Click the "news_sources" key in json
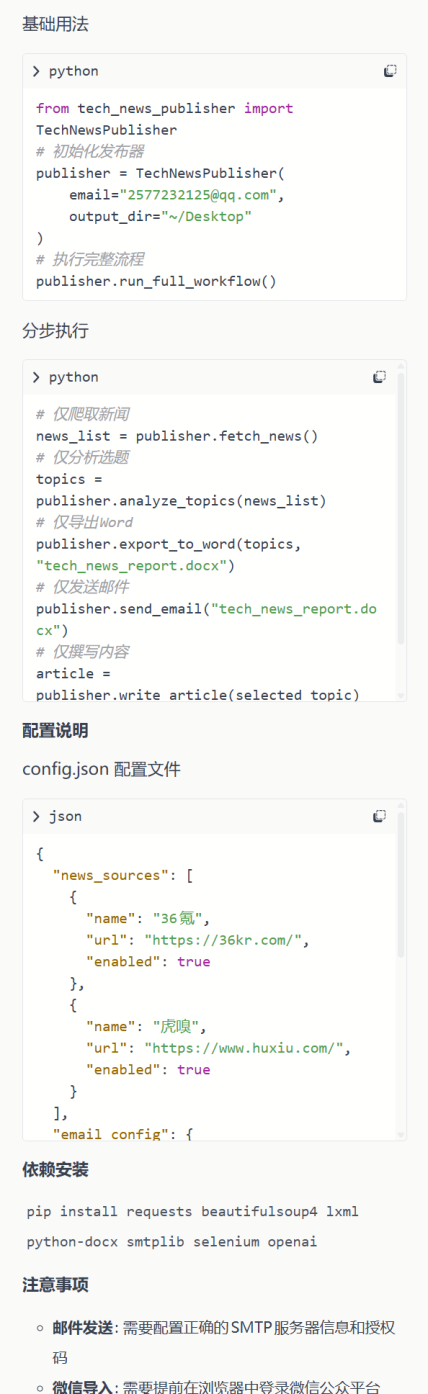 click(x=111, y=875)
